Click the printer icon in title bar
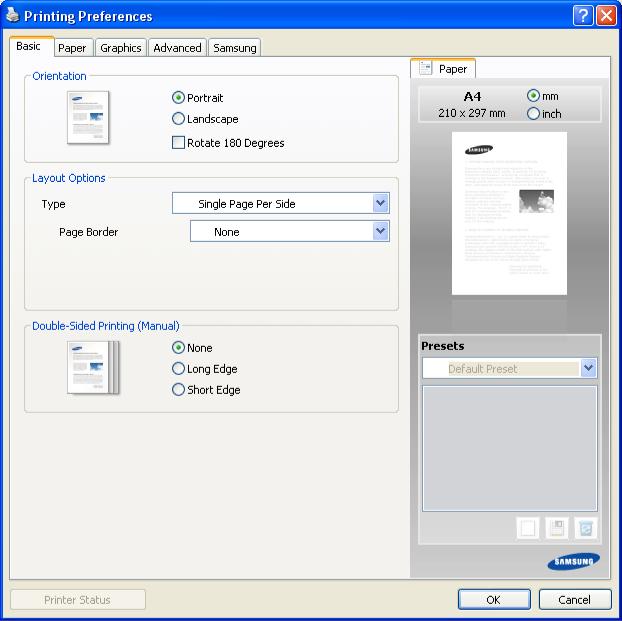 click(x=12, y=15)
